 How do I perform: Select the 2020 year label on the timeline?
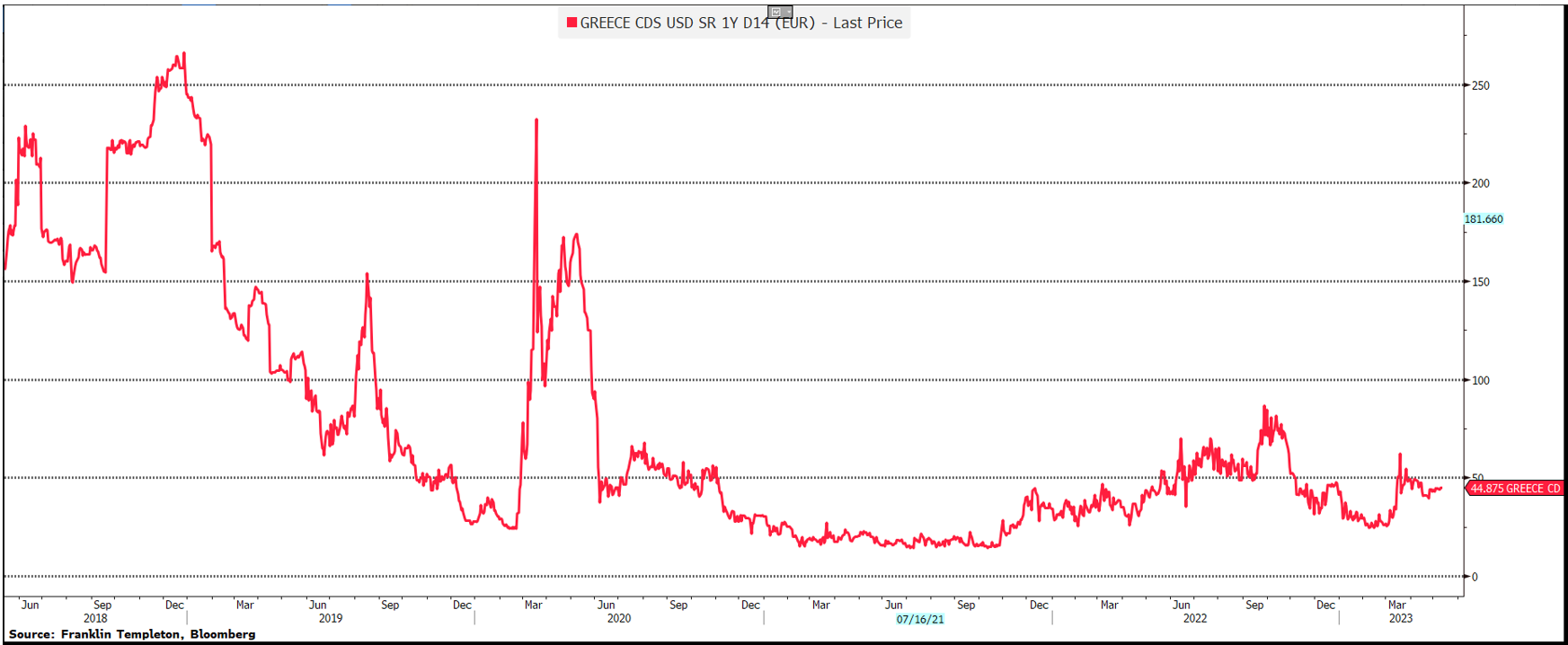click(x=619, y=618)
